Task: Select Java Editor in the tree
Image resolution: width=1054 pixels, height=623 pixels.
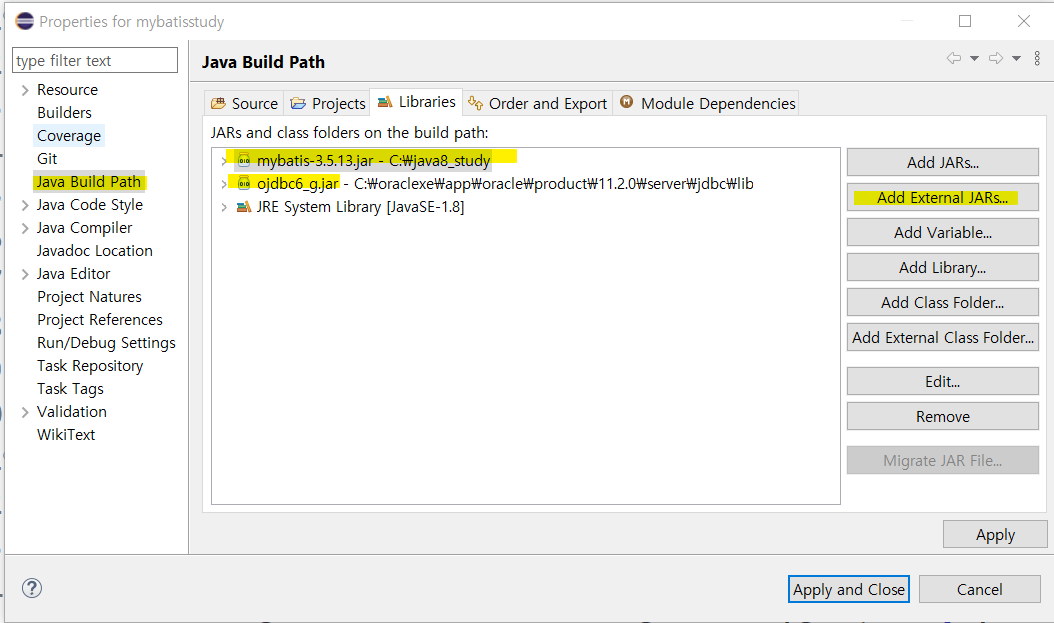Action: (73, 274)
